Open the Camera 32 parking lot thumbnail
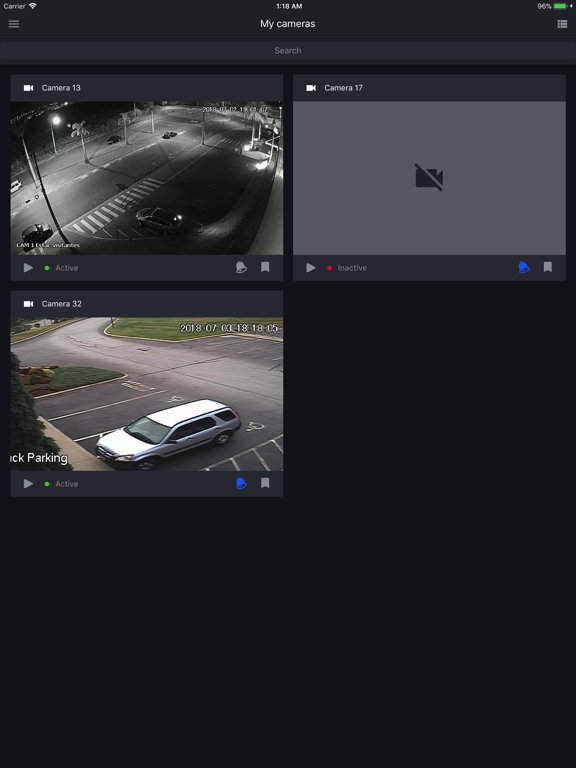576x768 pixels. pos(146,394)
